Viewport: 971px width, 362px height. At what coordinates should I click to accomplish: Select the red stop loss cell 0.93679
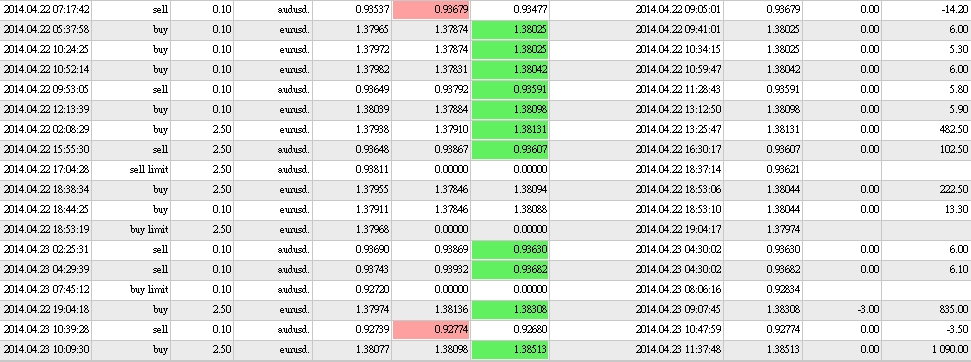click(x=431, y=9)
